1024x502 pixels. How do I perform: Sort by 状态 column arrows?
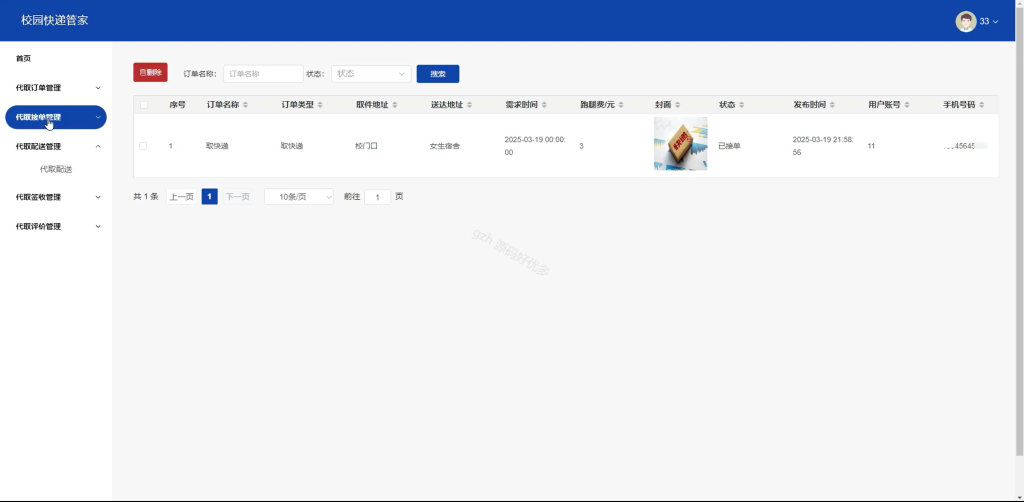coord(741,105)
